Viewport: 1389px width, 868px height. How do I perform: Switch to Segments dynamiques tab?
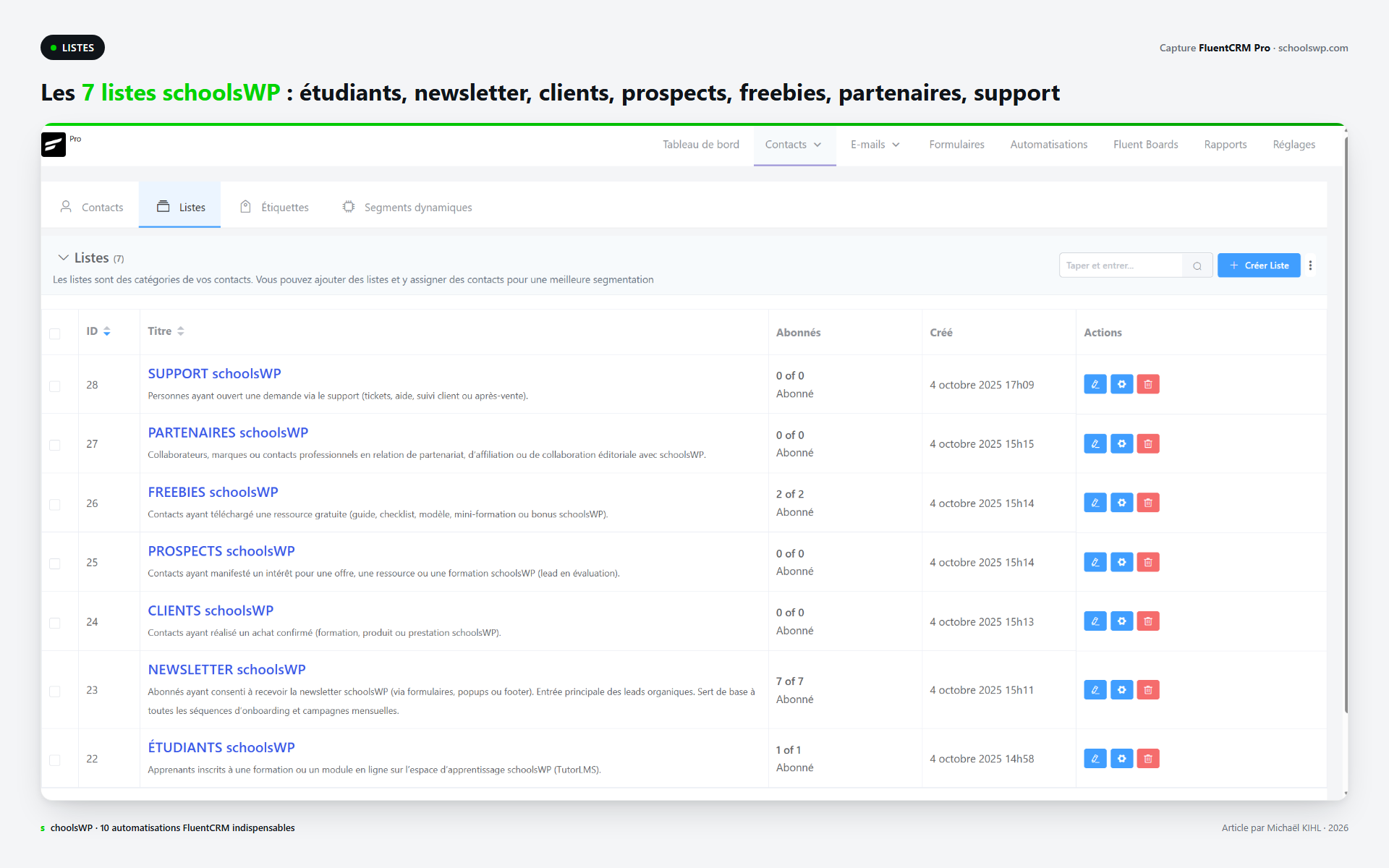coord(407,207)
